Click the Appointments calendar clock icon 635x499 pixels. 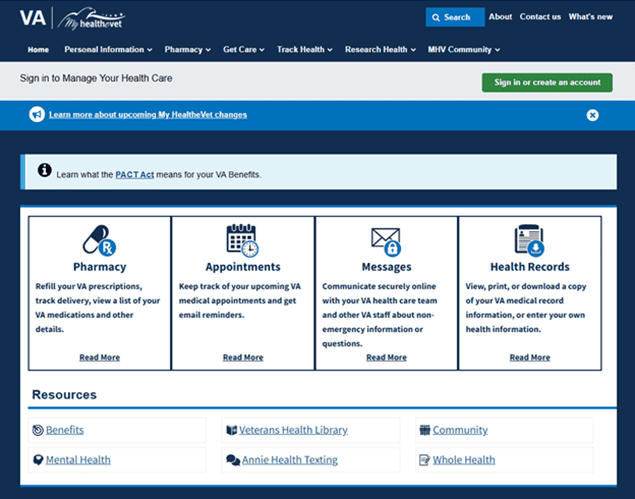tap(243, 241)
